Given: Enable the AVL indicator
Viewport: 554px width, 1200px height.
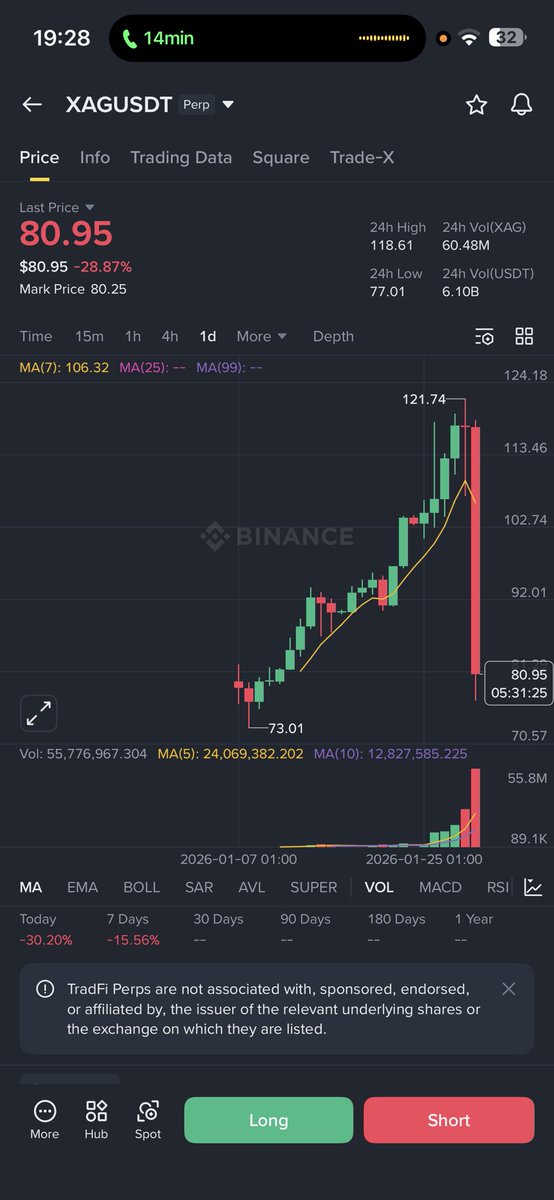Looking at the screenshot, I should (x=252, y=887).
